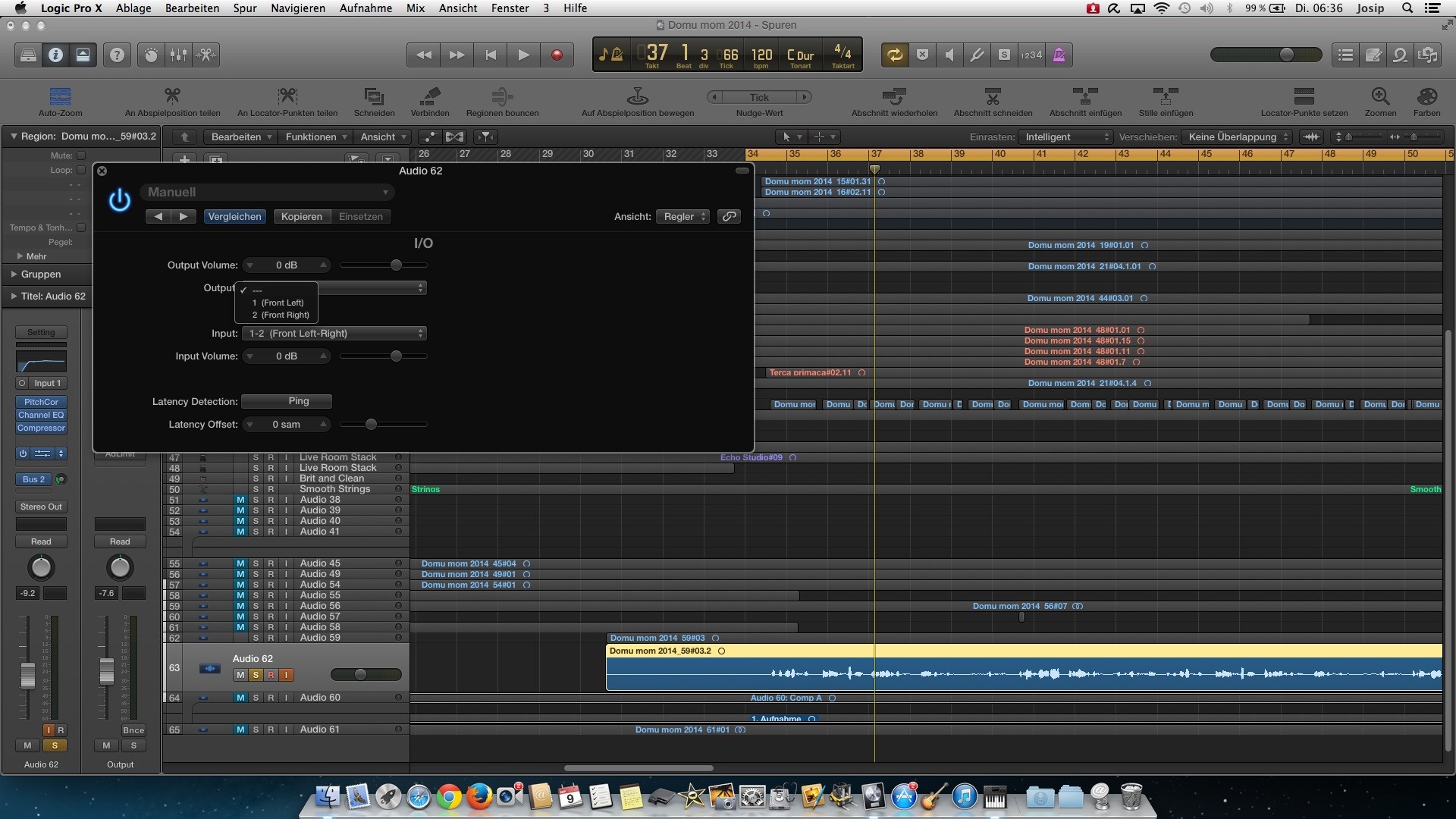Enable the Mute checkbox in Region inspector
Screen dimensions: 1456x819
click(x=81, y=155)
